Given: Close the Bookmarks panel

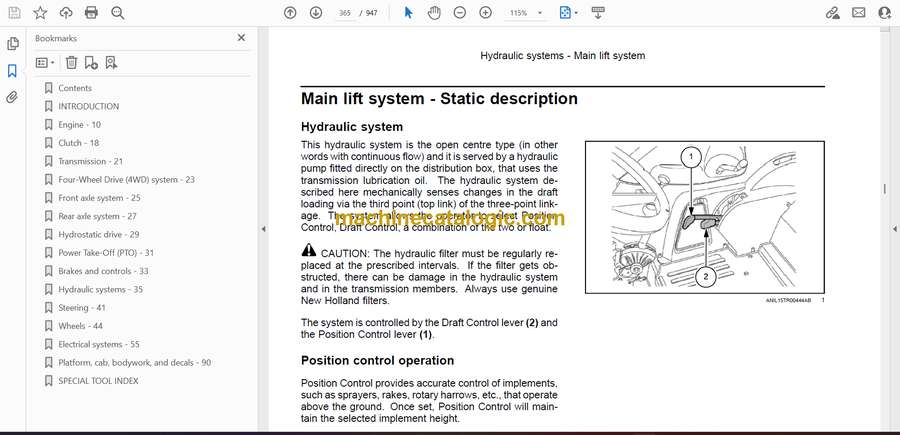Looking at the screenshot, I should pyautogui.click(x=241, y=38).
